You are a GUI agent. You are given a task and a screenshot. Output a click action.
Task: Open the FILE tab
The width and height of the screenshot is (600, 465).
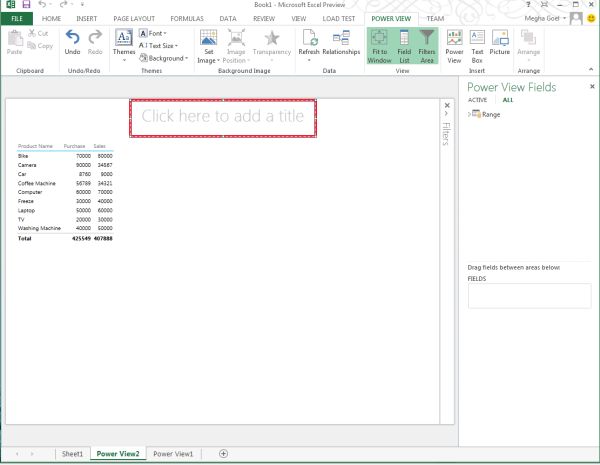pos(17,19)
